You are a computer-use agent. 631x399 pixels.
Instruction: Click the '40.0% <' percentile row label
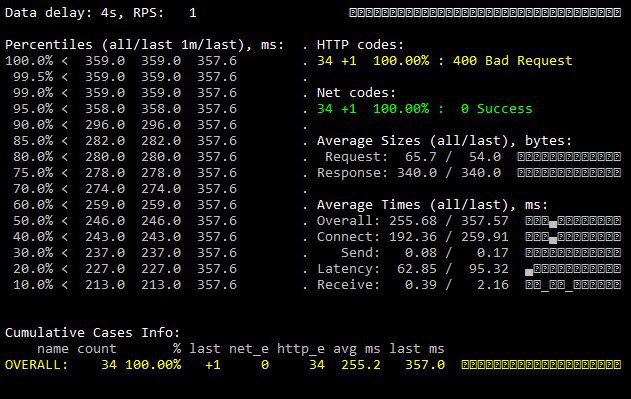[x=41, y=237]
